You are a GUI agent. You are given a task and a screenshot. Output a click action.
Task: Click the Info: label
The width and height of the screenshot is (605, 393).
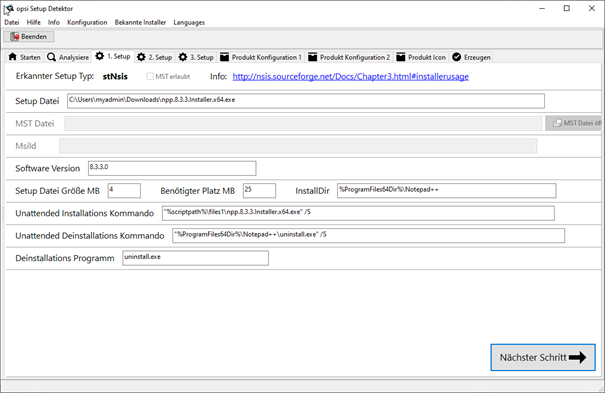pos(218,76)
